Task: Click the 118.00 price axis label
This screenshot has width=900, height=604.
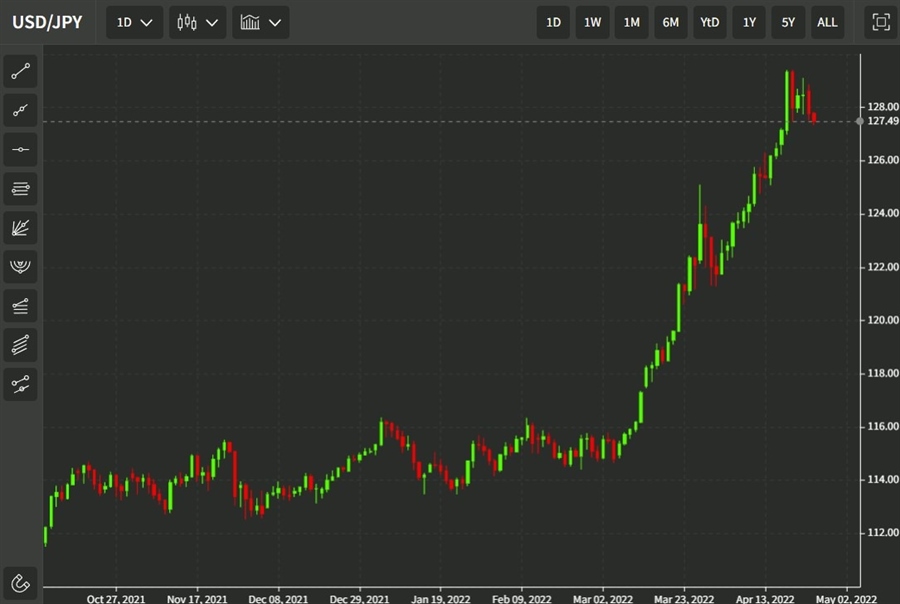Action: pyautogui.click(x=883, y=373)
